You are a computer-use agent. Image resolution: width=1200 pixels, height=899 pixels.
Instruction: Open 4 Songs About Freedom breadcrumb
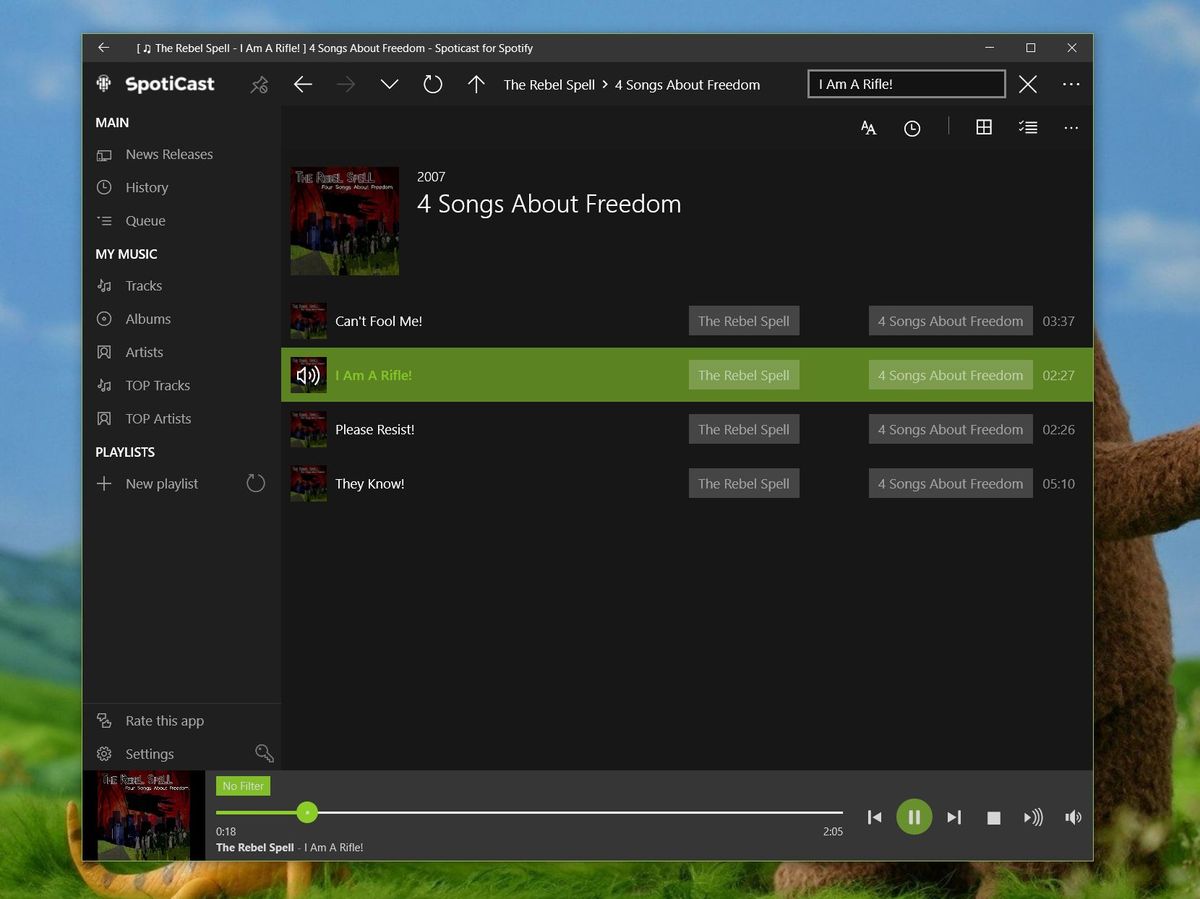pos(687,85)
